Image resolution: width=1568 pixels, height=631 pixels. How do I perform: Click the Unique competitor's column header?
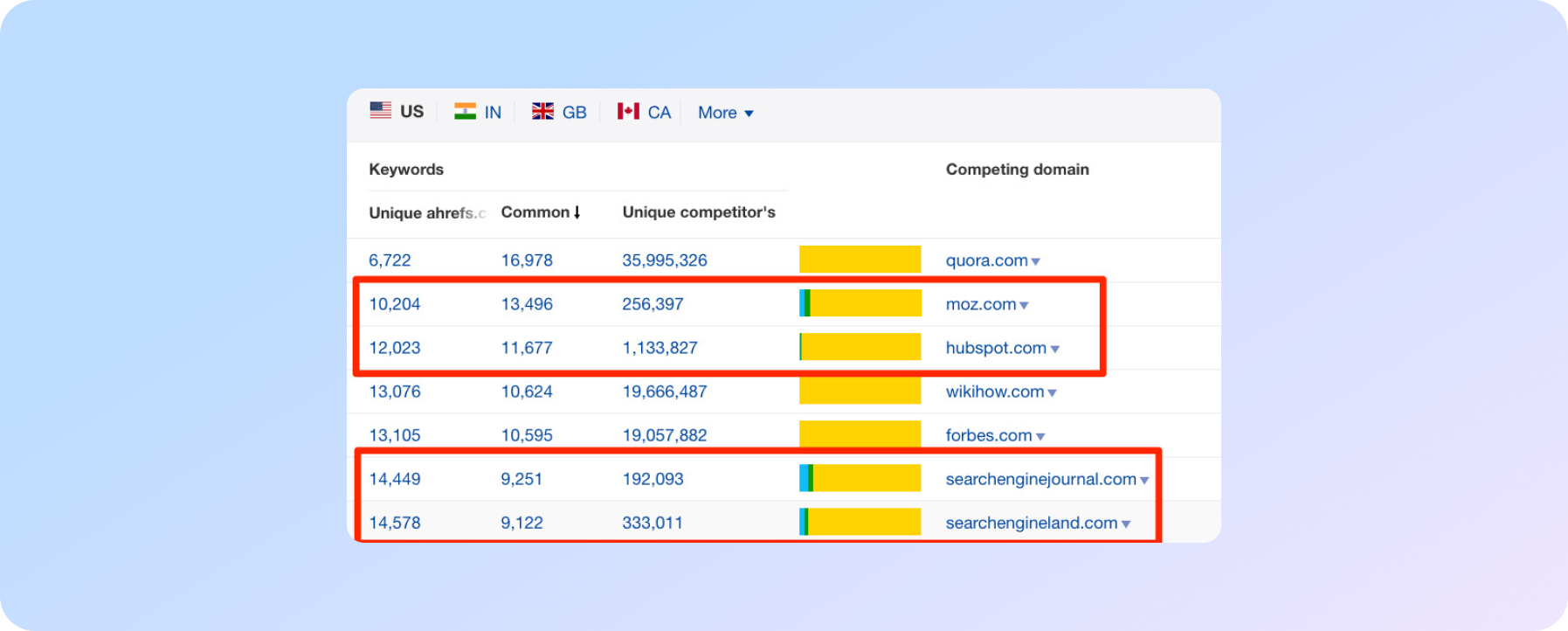coord(699,212)
